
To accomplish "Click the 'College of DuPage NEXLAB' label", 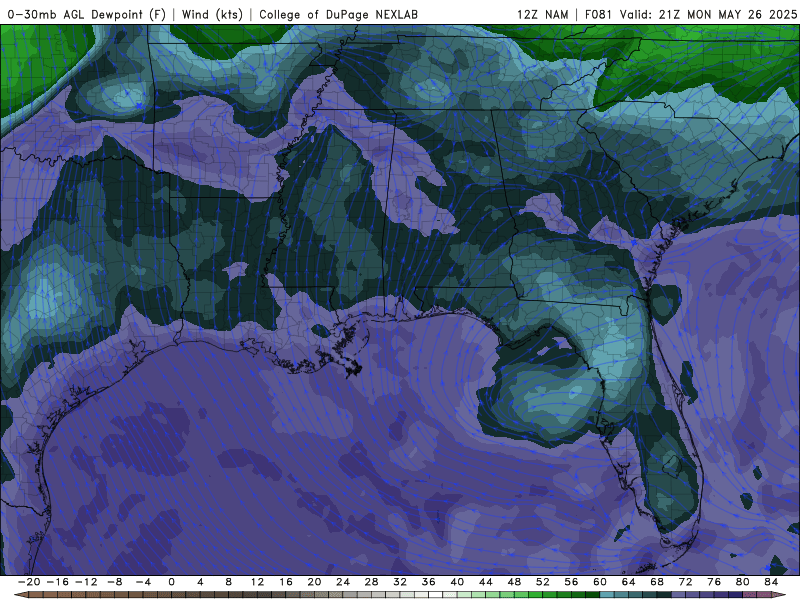I will tap(338, 14).
